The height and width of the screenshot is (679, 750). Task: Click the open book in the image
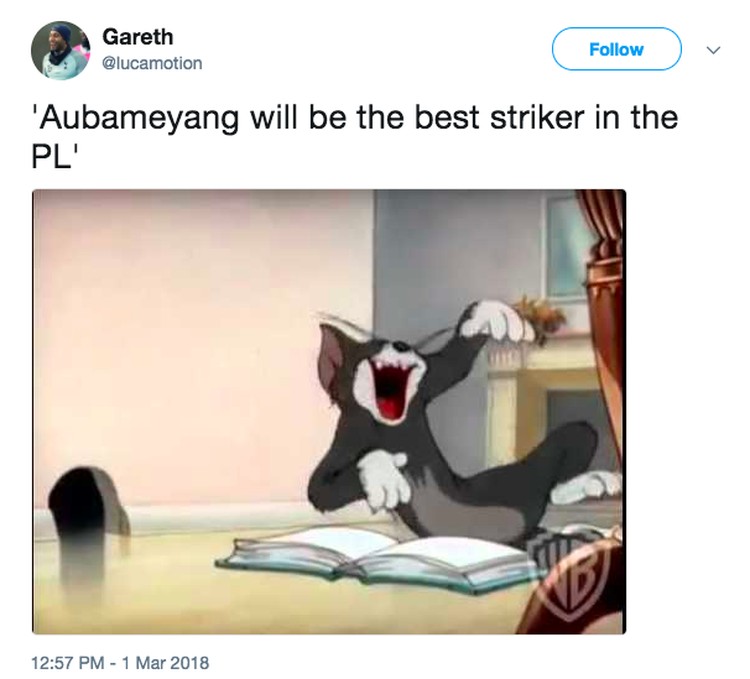point(378,557)
